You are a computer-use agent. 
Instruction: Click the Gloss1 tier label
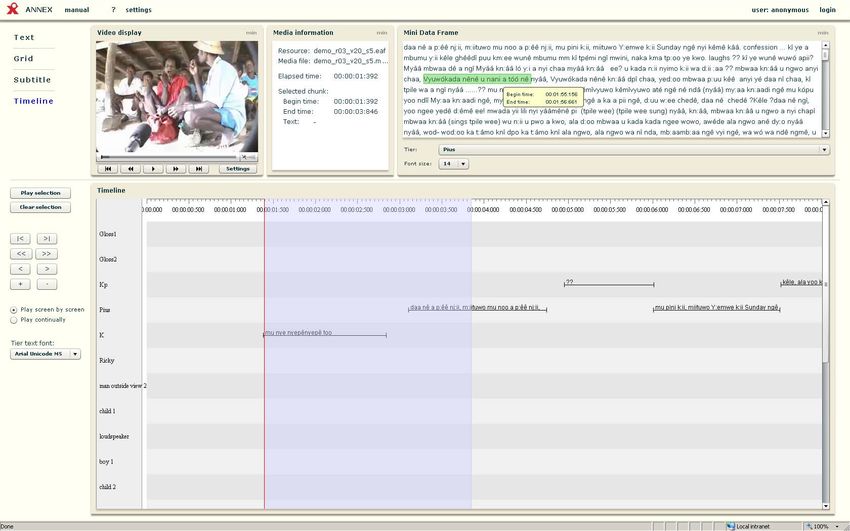coord(108,234)
